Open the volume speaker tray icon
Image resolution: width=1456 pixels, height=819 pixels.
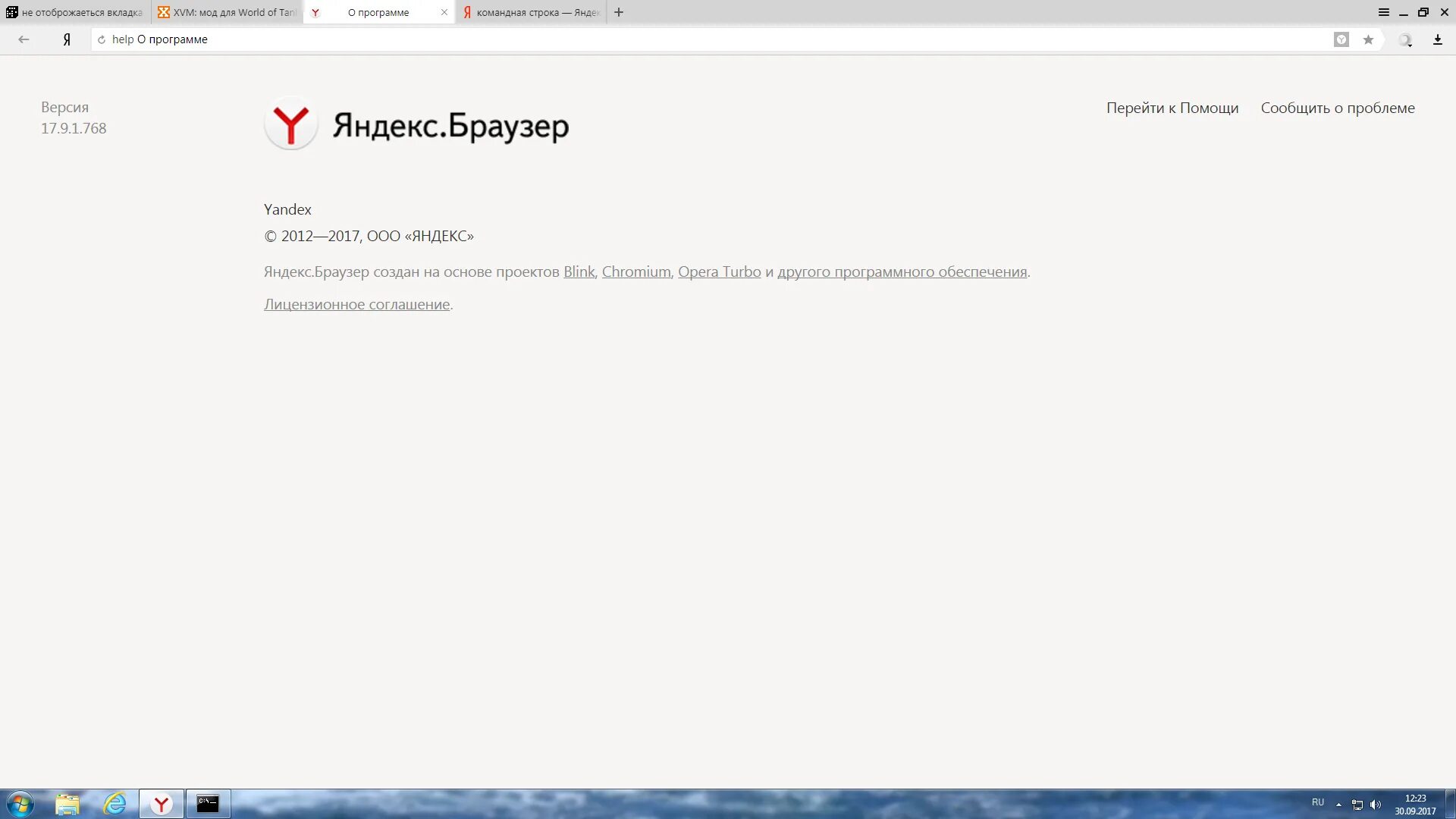point(1376,805)
